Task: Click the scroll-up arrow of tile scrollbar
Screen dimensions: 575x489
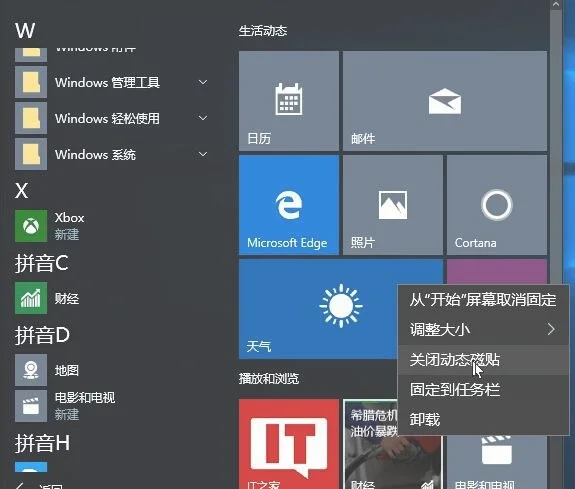Action: 556,4
